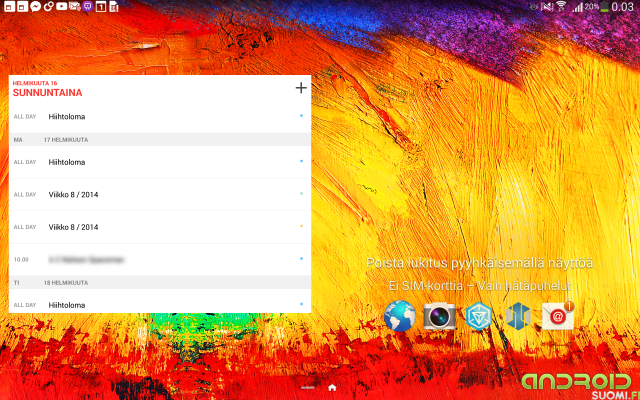Tap 'Poista lukitus pyyhkäisemällä näyttöä' unlock text

479,263
